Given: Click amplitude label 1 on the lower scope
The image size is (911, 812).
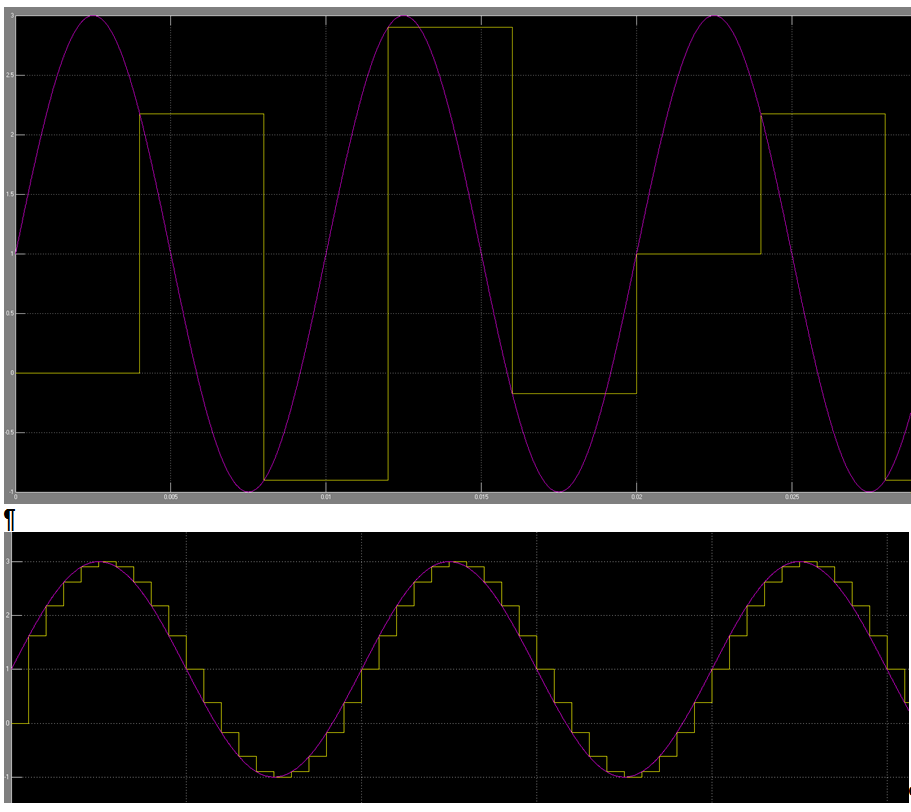Looking at the screenshot, I should [x=8, y=669].
